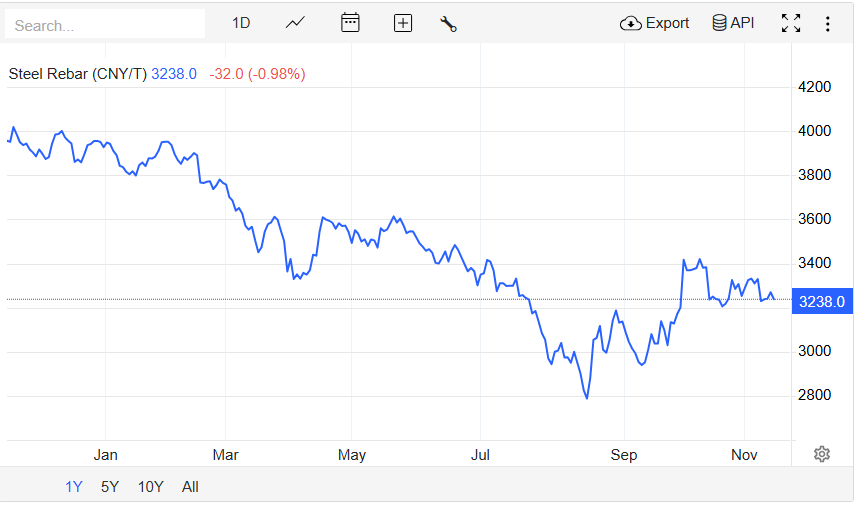The image size is (856, 514).
Task: Open the 1D interval dropdown
Action: [x=241, y=23]
